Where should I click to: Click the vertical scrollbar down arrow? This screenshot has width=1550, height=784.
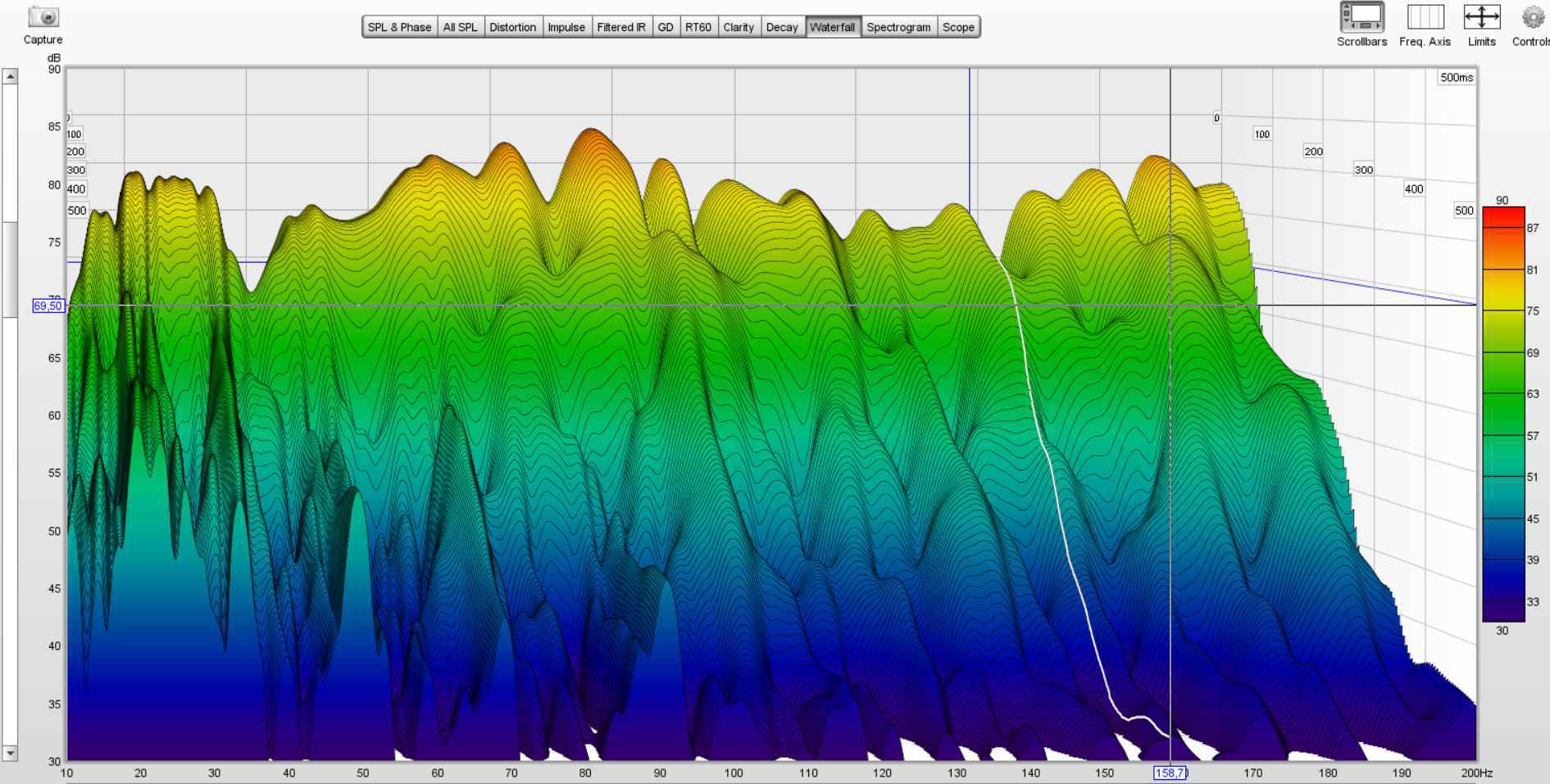(x=10, y=753)
